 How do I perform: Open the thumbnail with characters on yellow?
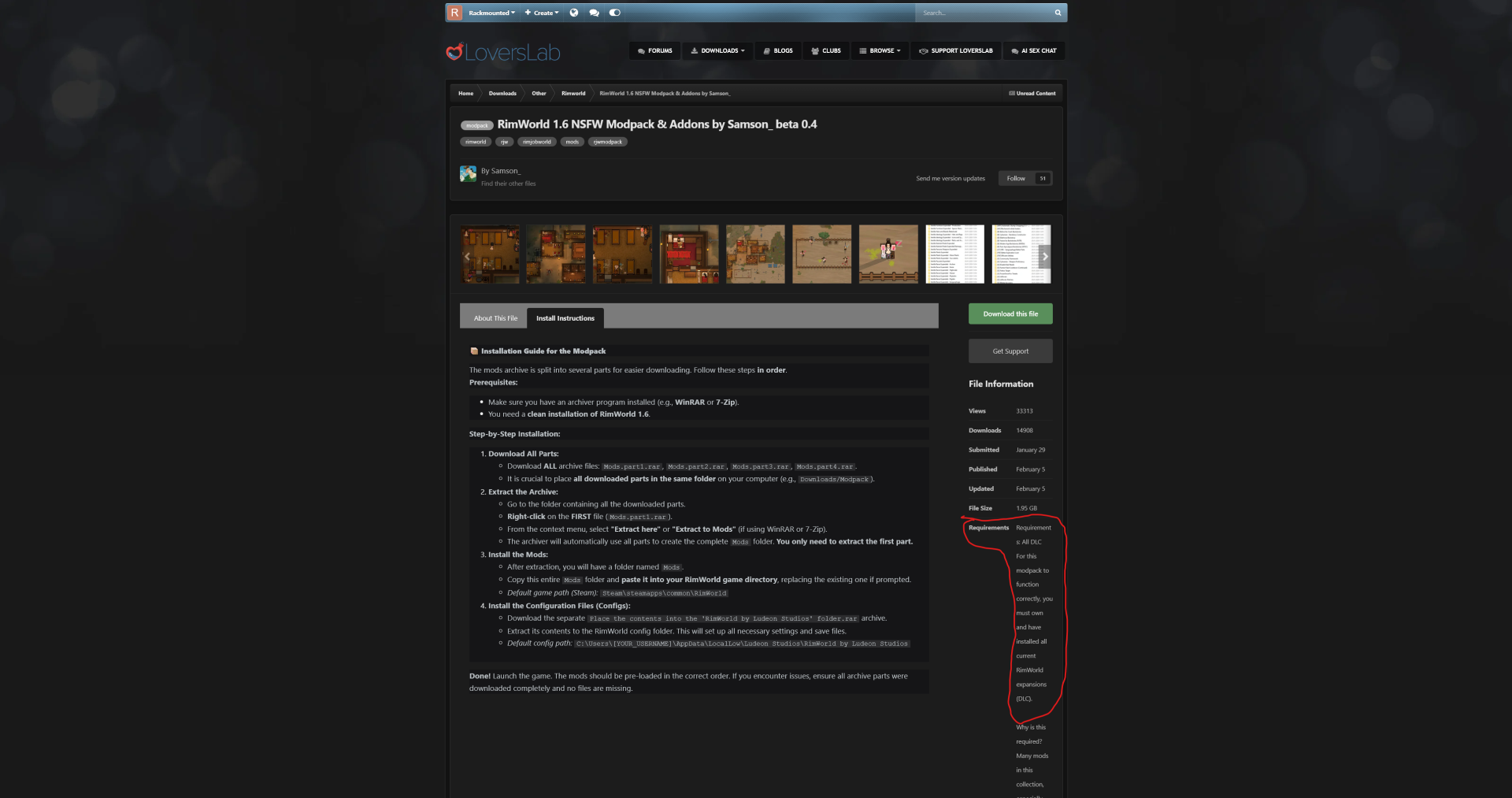888,254
